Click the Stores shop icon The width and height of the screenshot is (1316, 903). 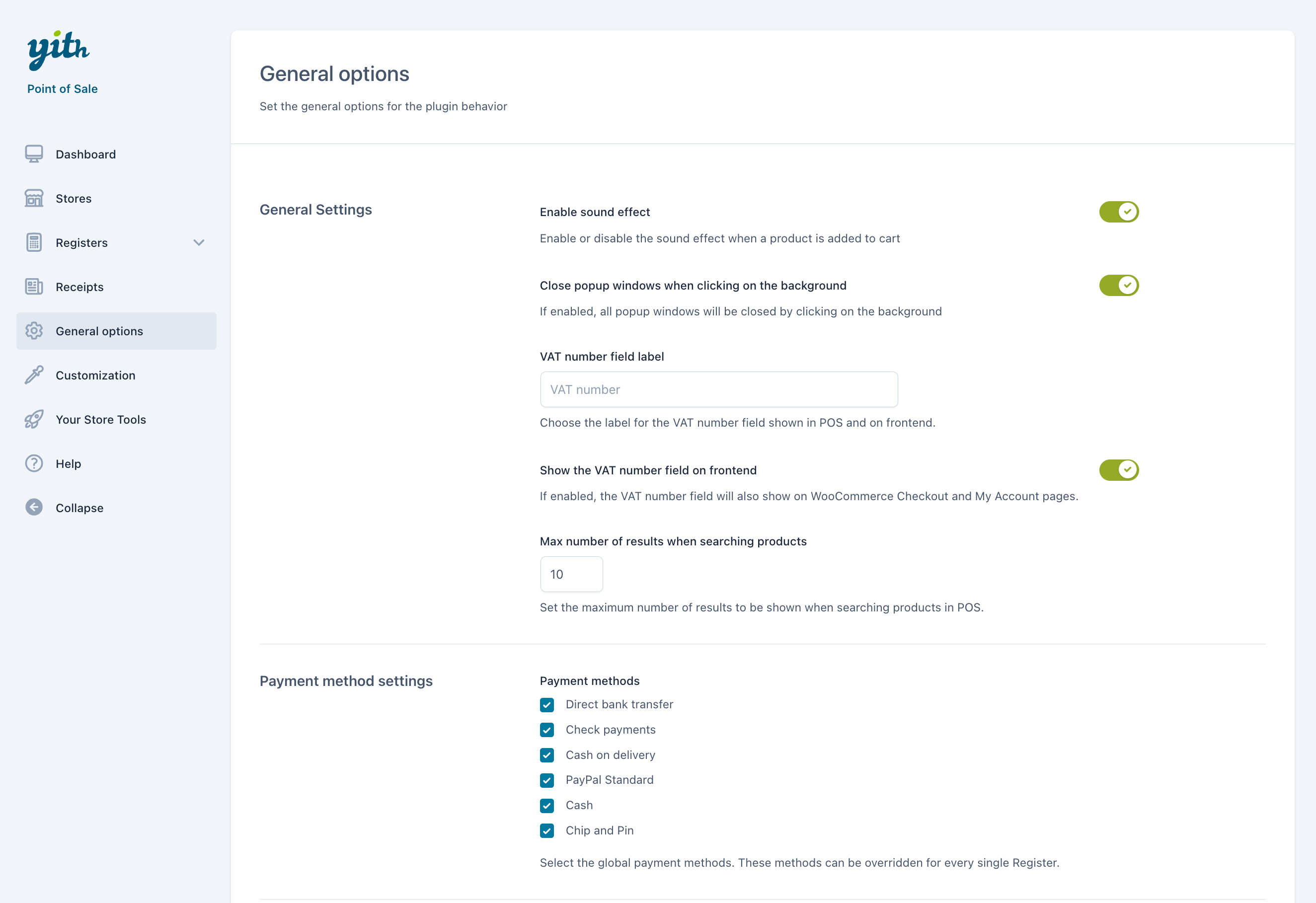click(34, 198)
